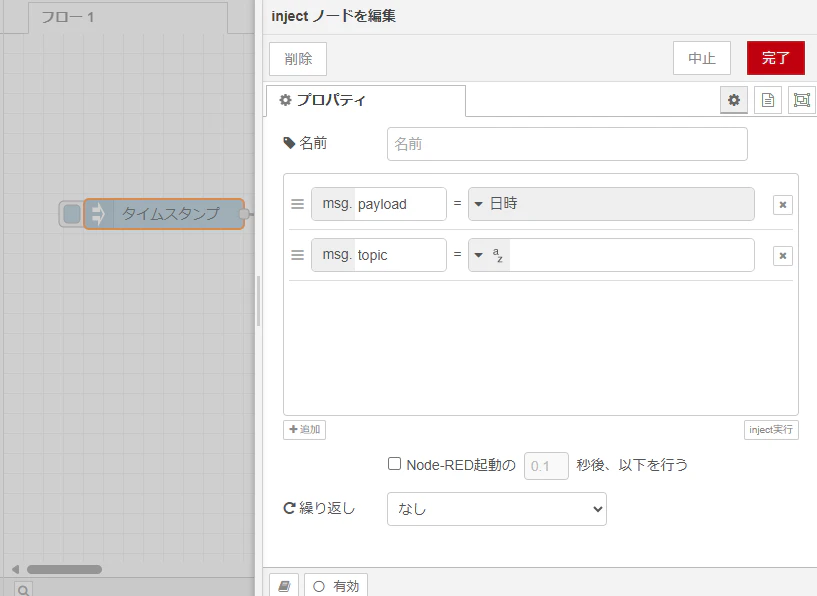This screenshot has width=817, height=596.
Task: Enable inject once after Node-RED startup checkbox
Action: click(394, 464)
